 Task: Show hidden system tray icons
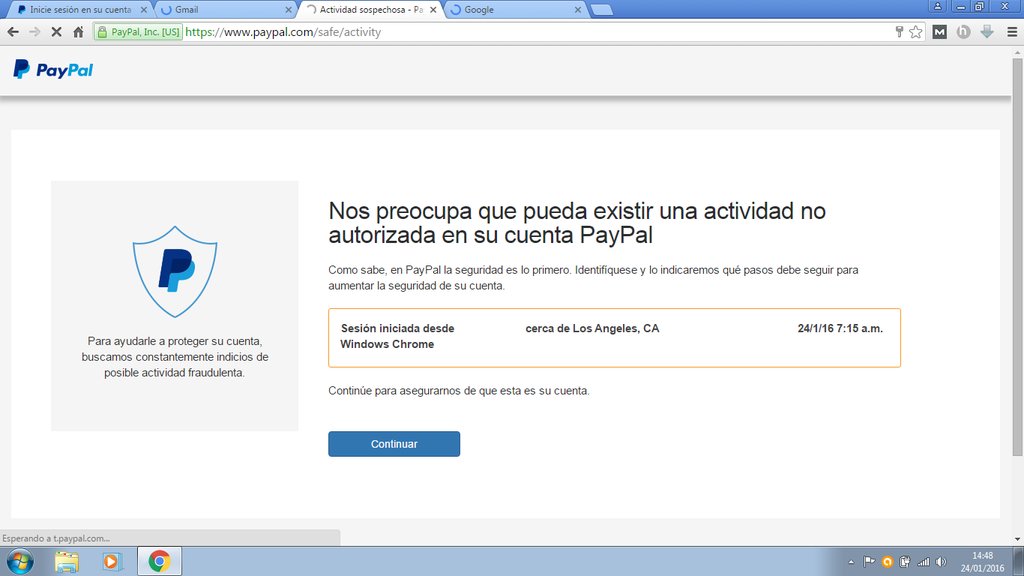tap(851, 562)
